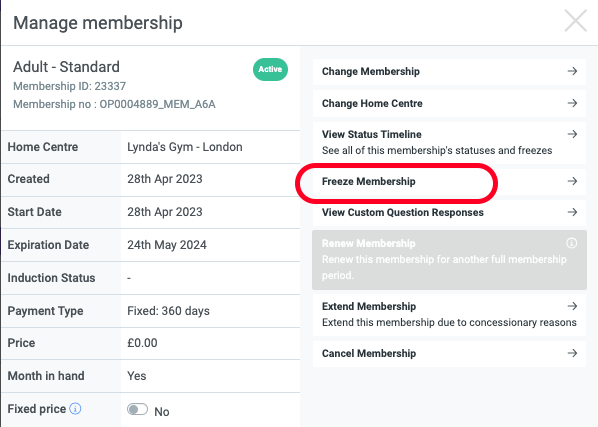Click the arrow icon beside Extend Membership

coord(572,306)
